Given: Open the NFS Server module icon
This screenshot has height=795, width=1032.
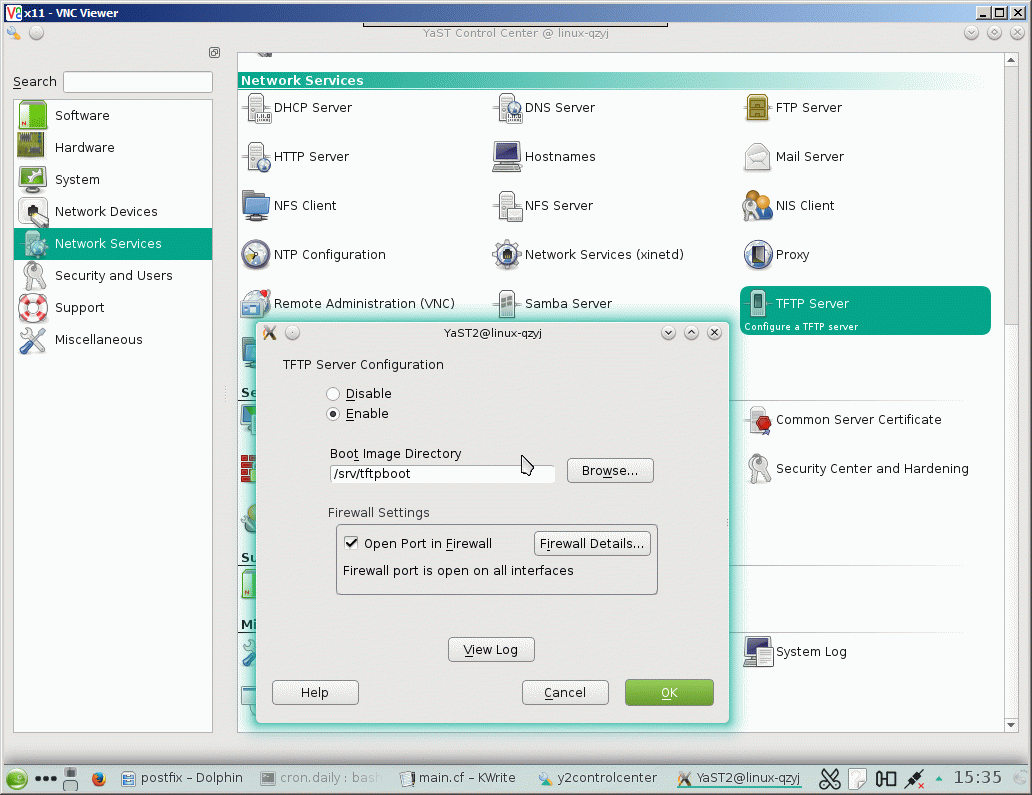Looking at the screenshot, I should tap(508, 206).
